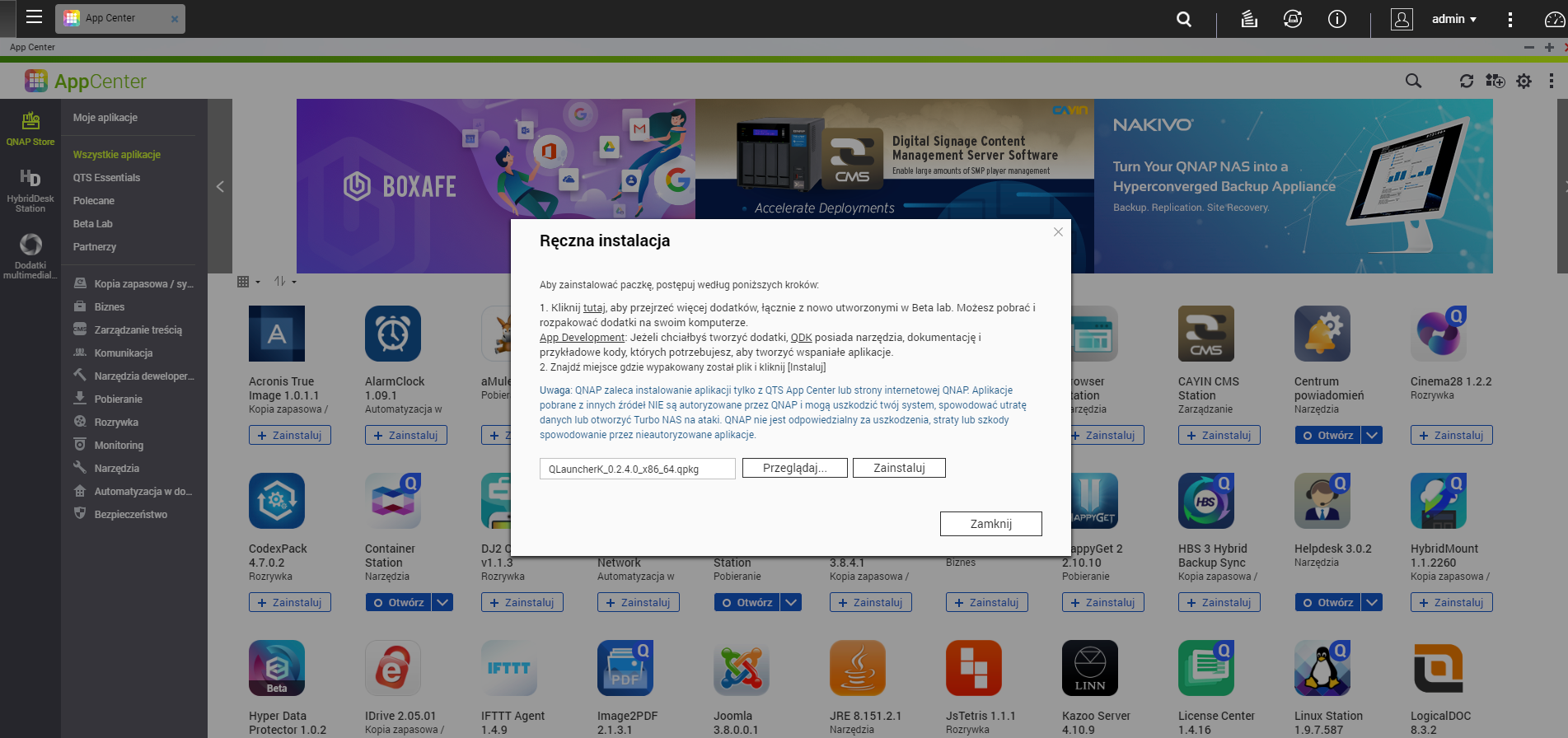
Task: Click Zainstaluj button in dialog
Action: click(899, 468)
